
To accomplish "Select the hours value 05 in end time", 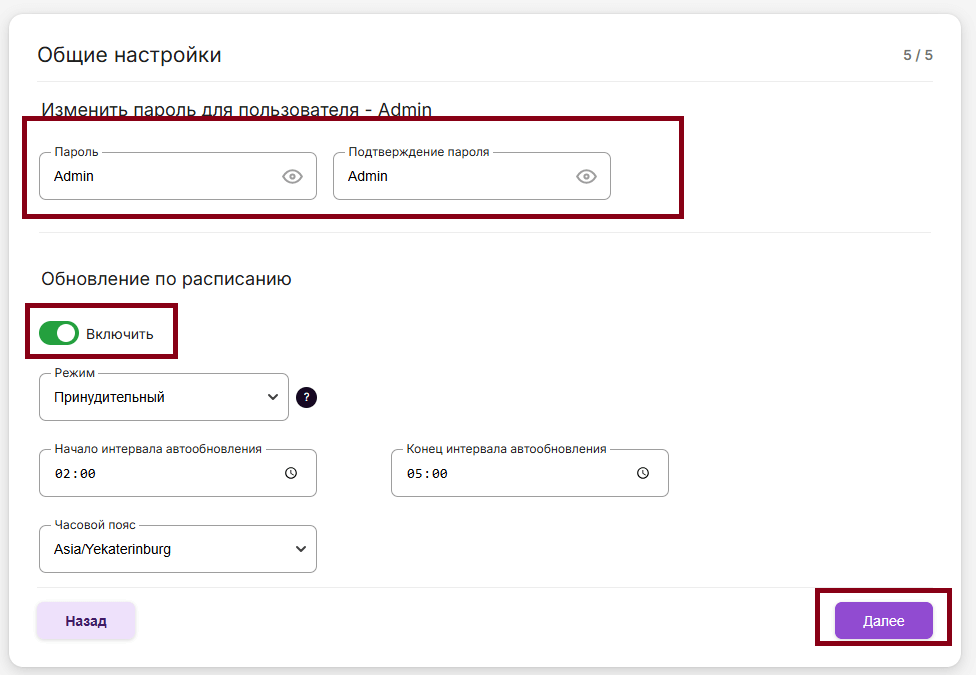I will click(414, 474).
